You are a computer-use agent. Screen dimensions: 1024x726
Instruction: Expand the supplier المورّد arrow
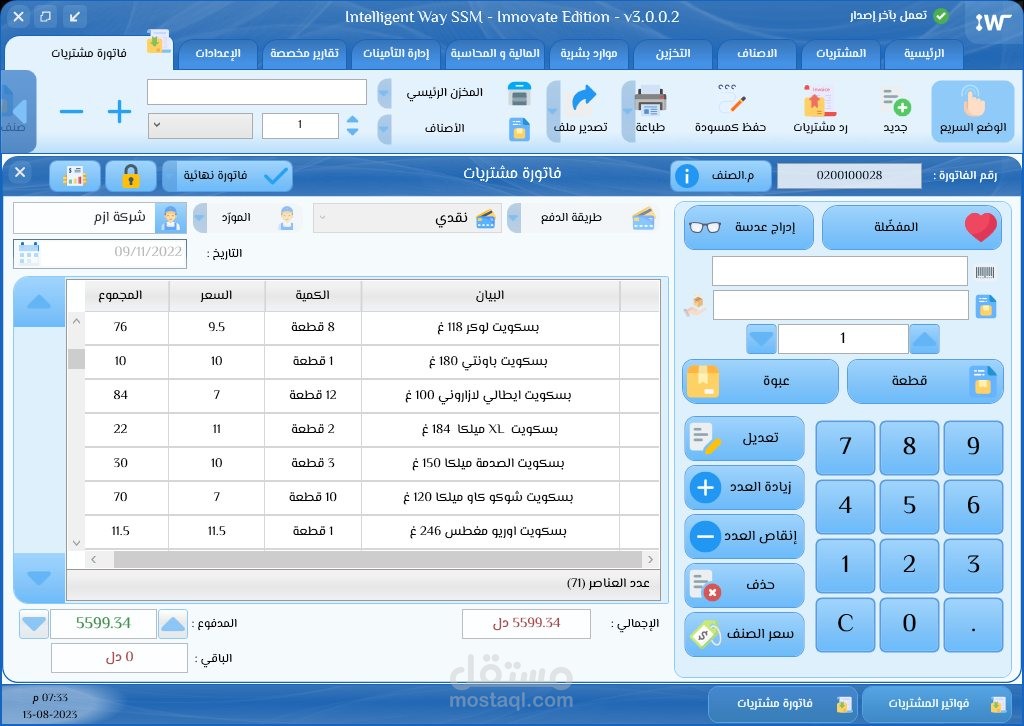(200, 218)
